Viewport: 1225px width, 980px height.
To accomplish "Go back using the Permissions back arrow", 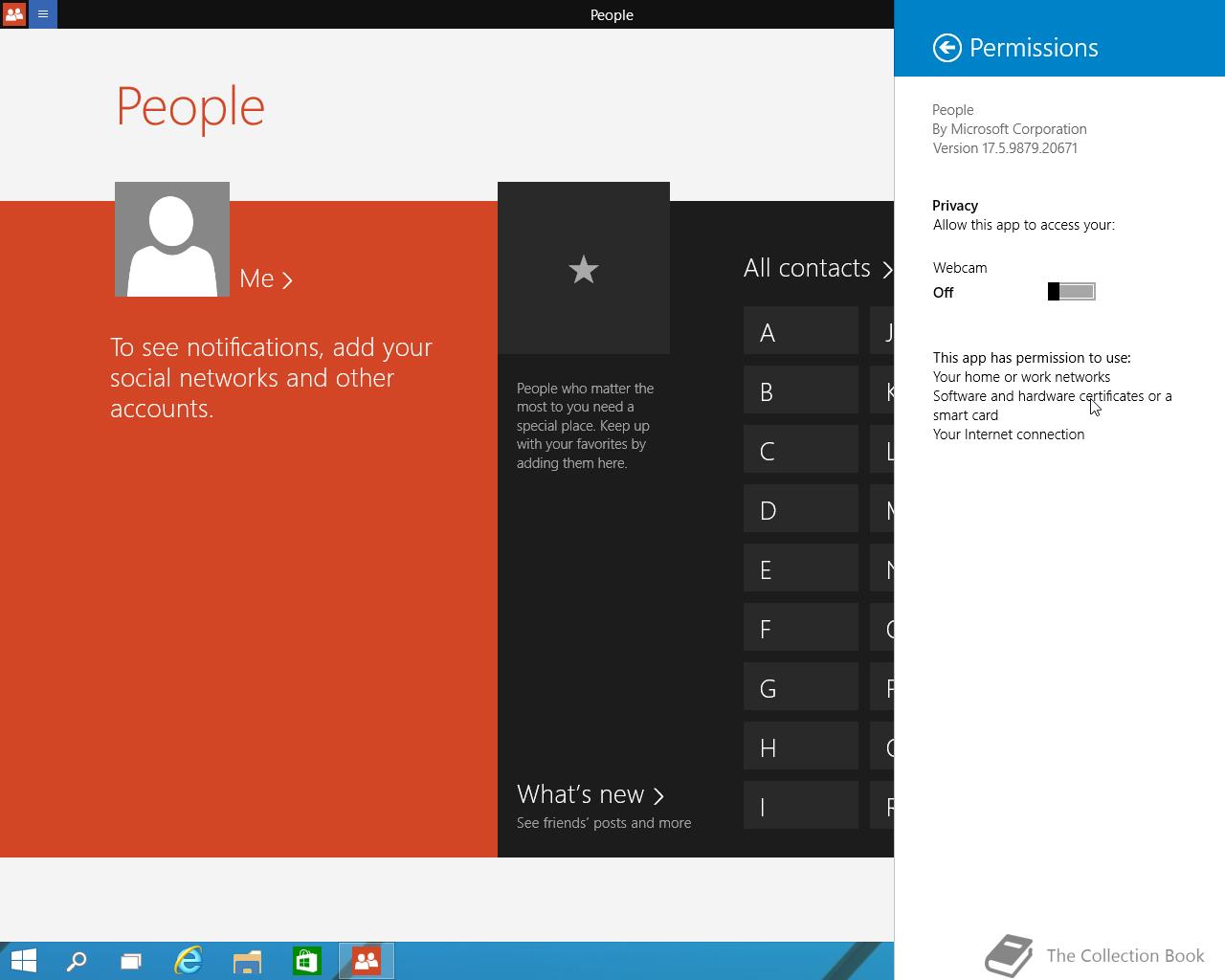I will point(947,48).
